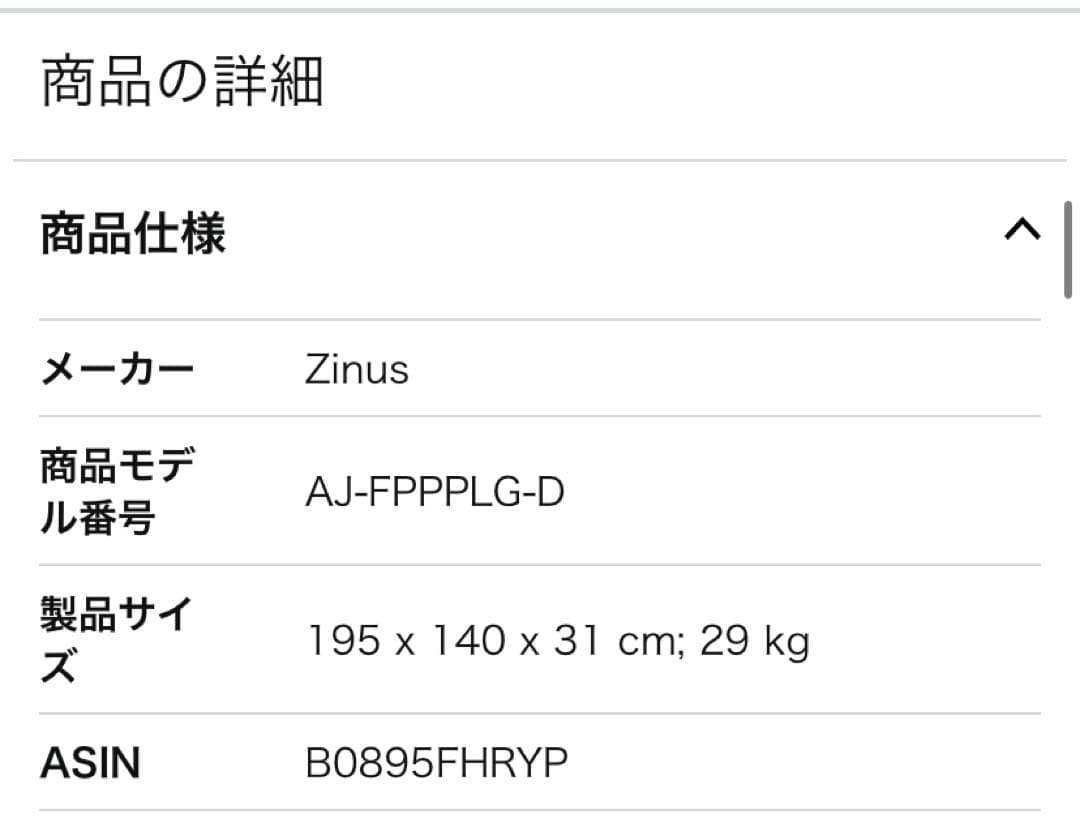Viewport: 1080px width, 830px height.
Task: Click the separator line above ASIN
Action: pyautogui.click(x=540, y=712)
